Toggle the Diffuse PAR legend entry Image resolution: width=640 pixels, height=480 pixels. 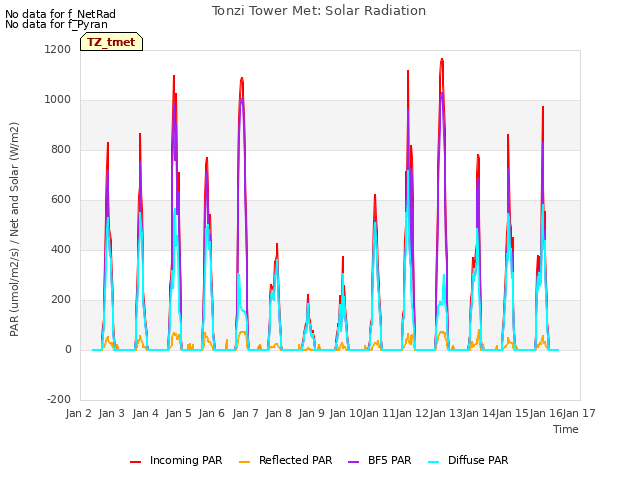468,460
